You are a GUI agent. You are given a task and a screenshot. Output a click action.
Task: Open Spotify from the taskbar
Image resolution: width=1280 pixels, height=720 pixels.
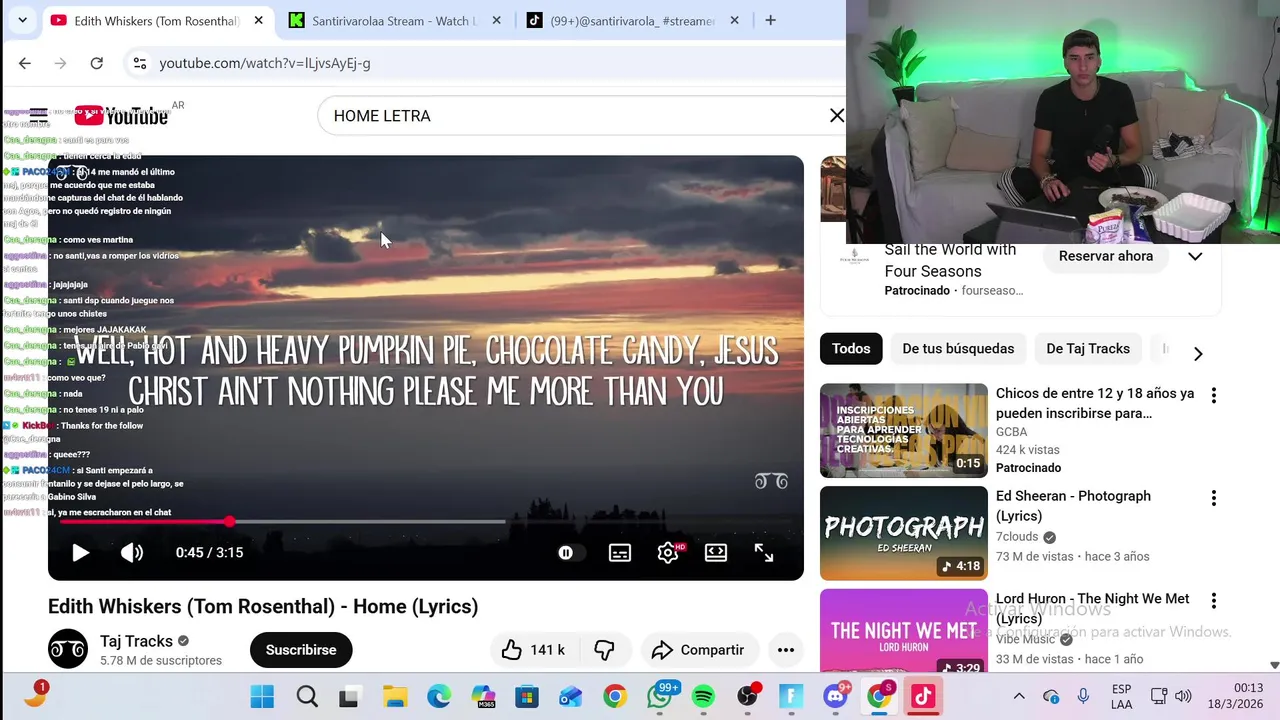click(x=703, y=697)
